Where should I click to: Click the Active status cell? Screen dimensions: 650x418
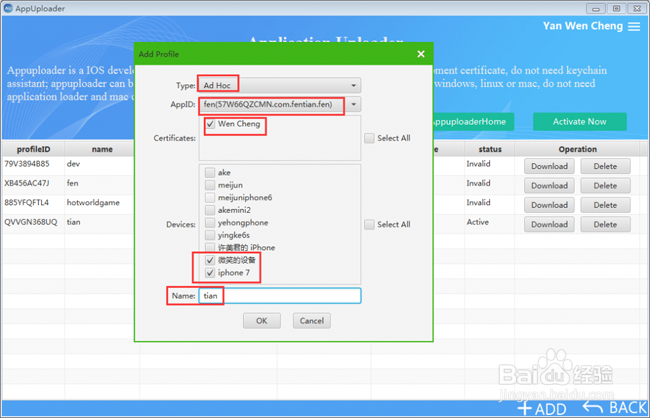tap(478, 222)
